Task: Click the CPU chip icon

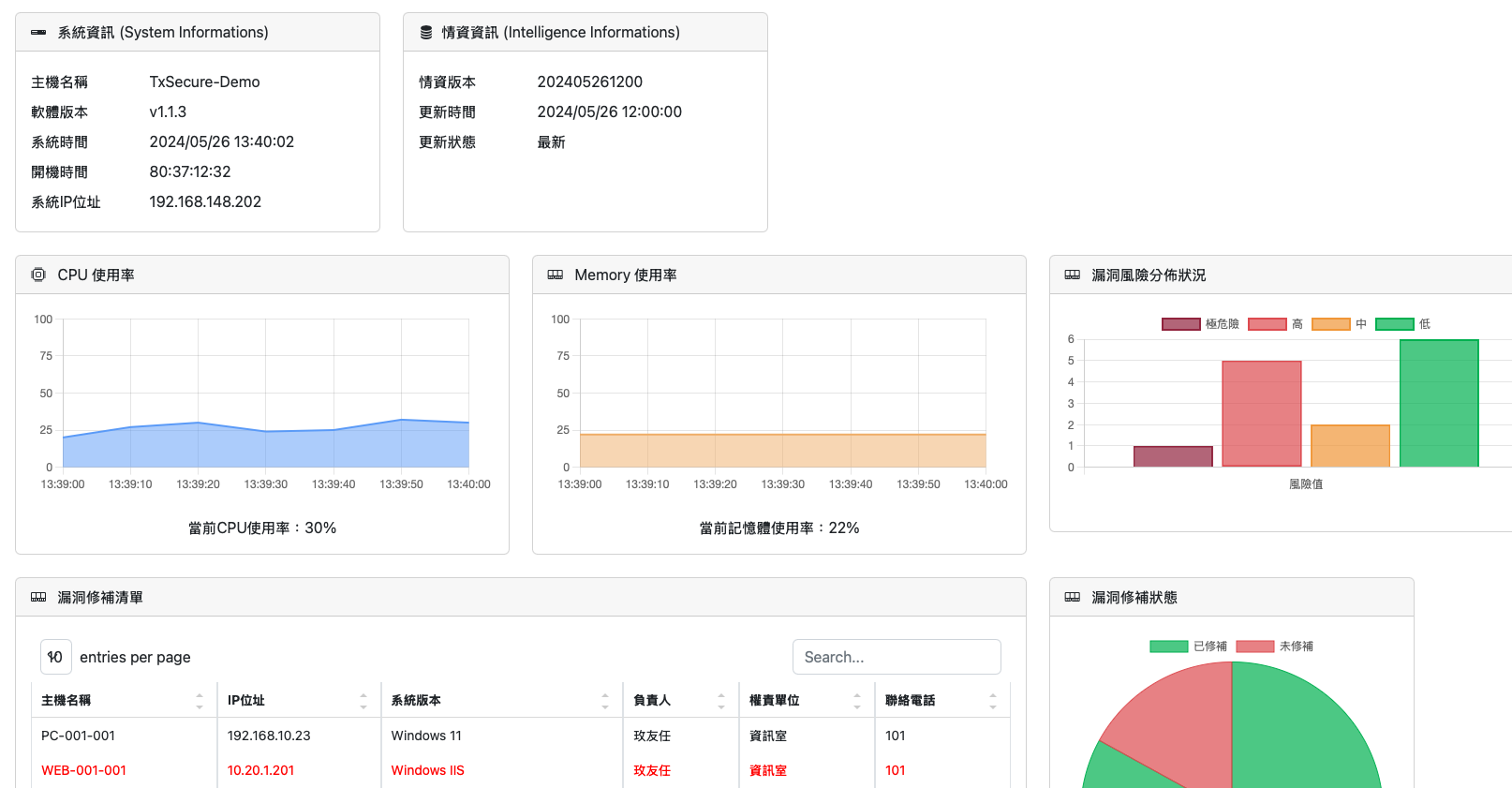Action: tap(38, 275)
